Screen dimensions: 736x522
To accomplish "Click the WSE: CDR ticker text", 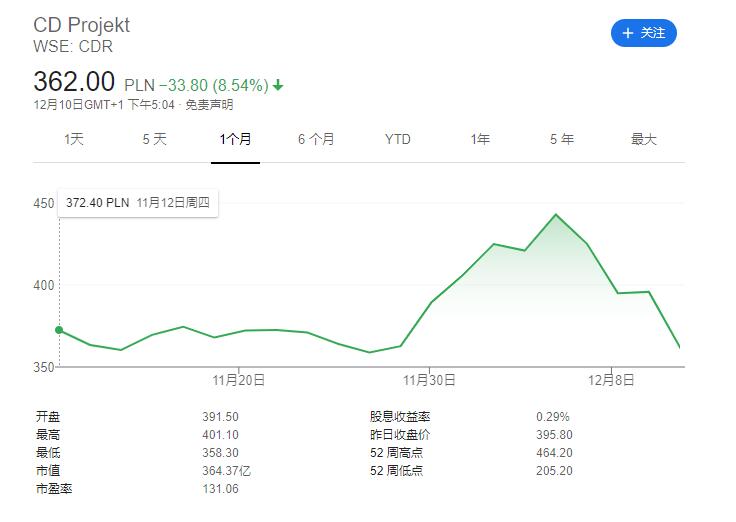I will point(73,46).
